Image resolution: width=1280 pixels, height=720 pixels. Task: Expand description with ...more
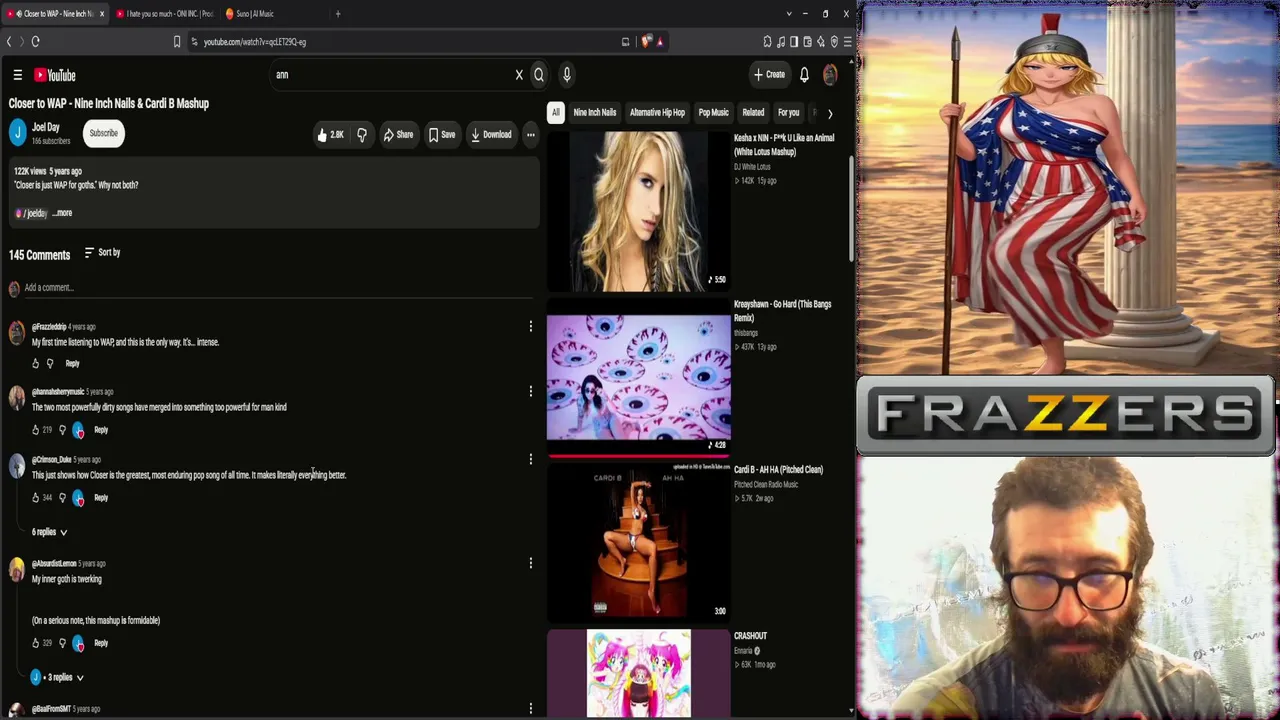click(62, 213)
